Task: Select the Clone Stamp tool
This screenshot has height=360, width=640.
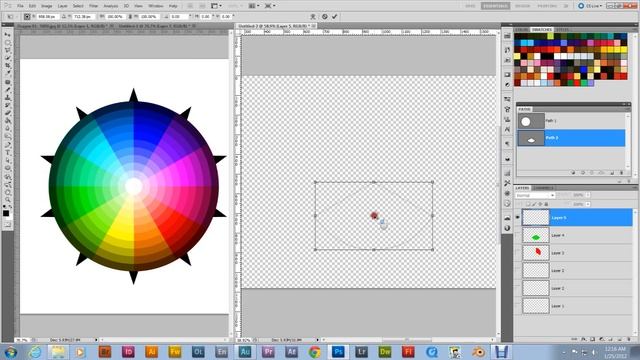Action: (7, 98)
